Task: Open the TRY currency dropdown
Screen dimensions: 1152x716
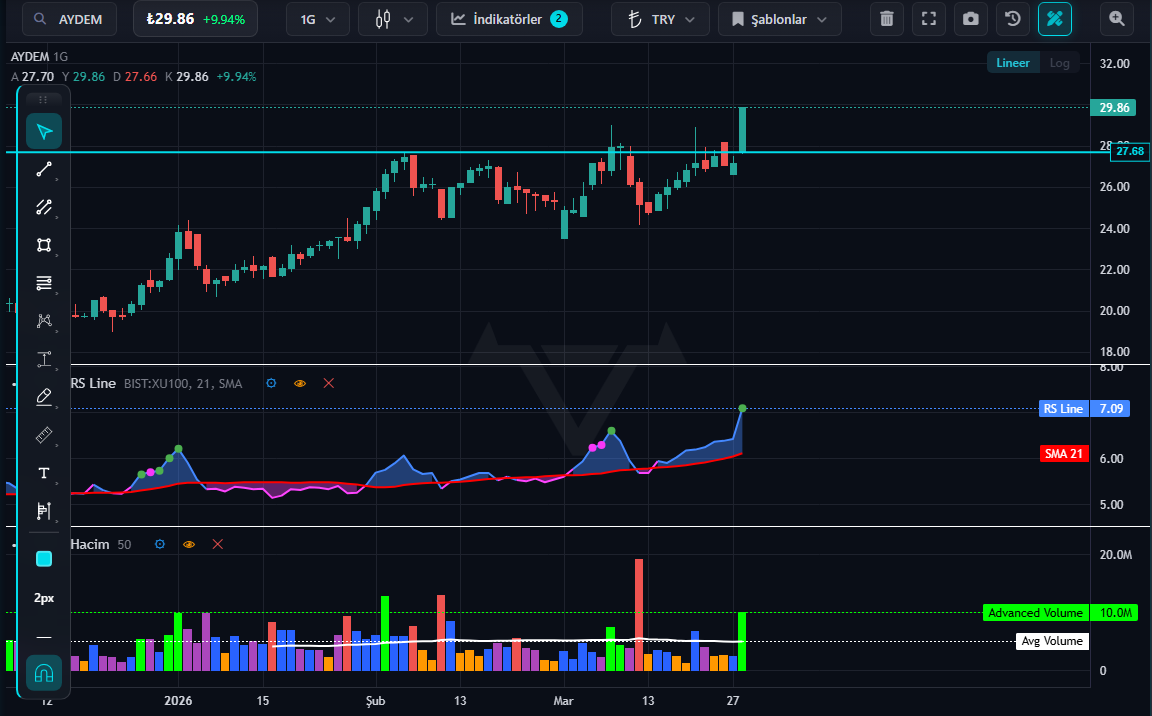Action: point(660,19)
